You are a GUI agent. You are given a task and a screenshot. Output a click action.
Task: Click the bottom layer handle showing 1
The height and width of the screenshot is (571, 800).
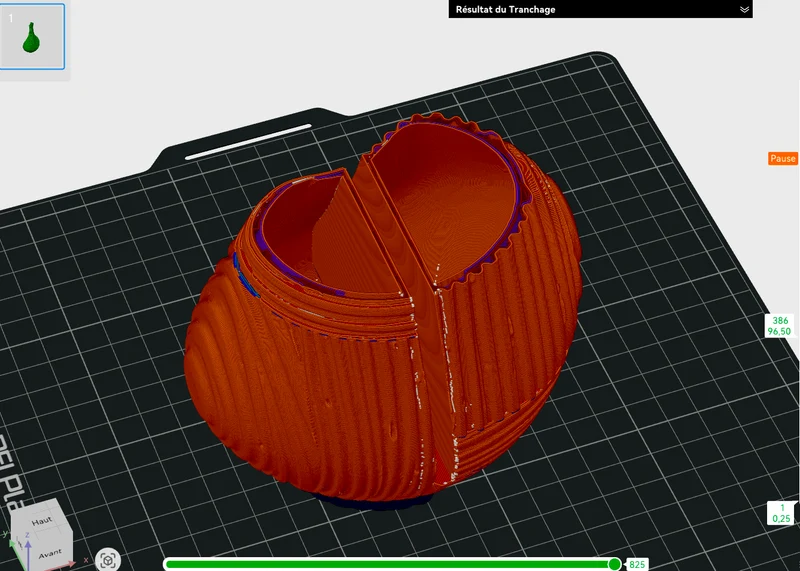781,513
